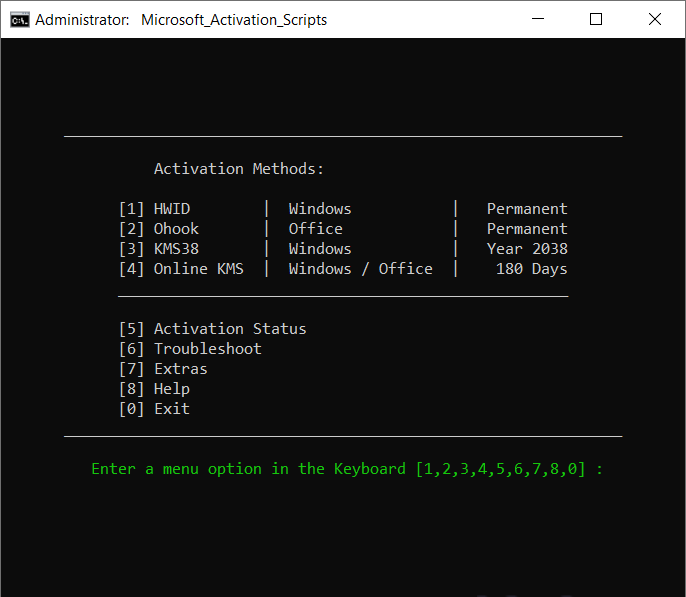This screenshot has height=597, width=686.
Task: Select the '[3] KMS38' menu entry
Action: [x=159, y=249]
